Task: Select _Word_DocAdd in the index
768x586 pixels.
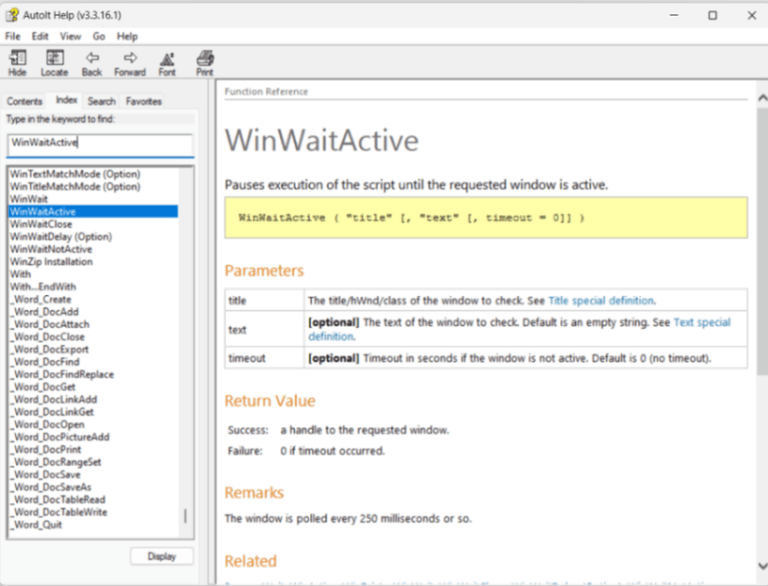Action: click(45, 312)
